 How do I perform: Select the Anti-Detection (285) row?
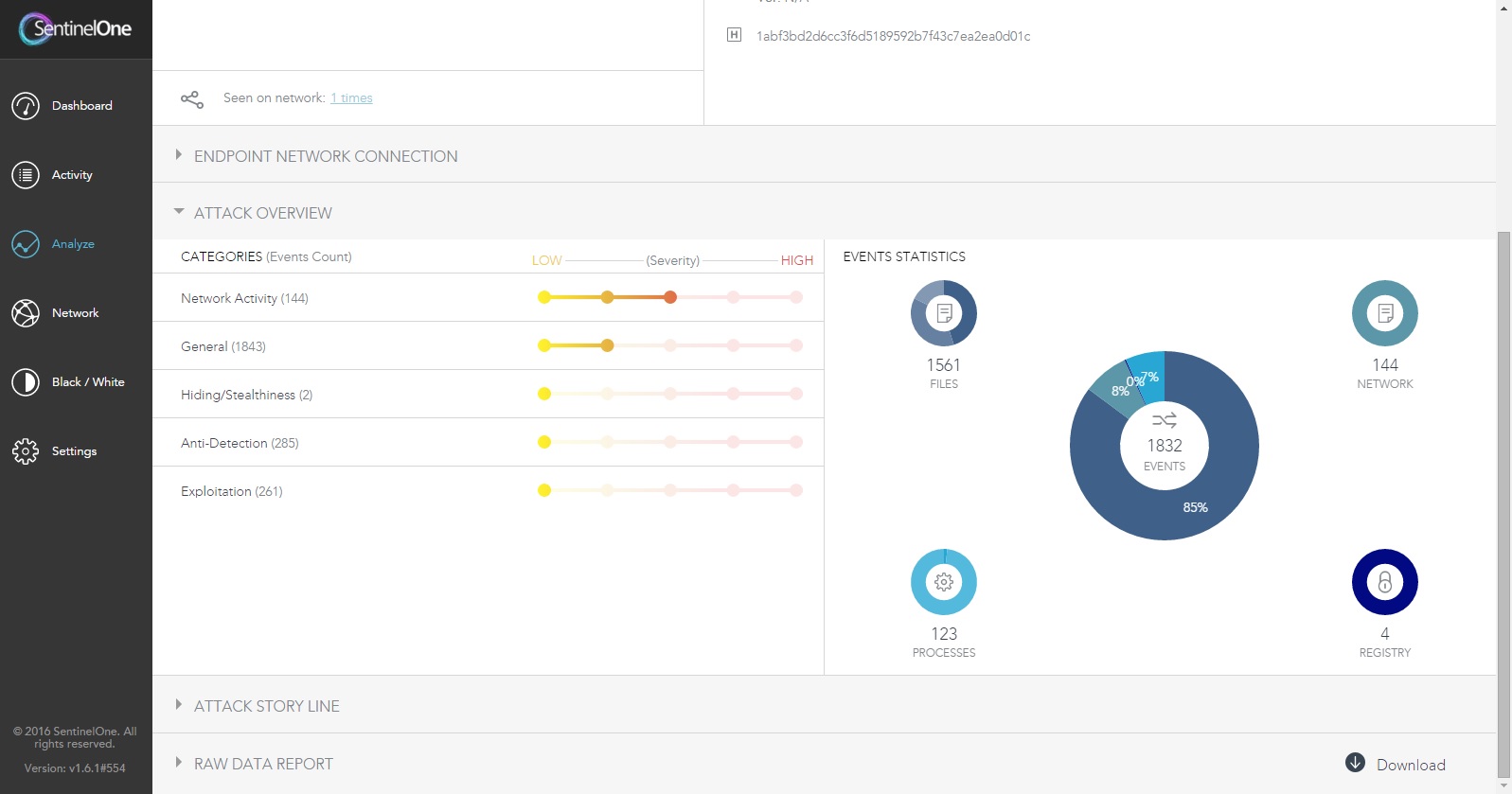tap(489, 443)
